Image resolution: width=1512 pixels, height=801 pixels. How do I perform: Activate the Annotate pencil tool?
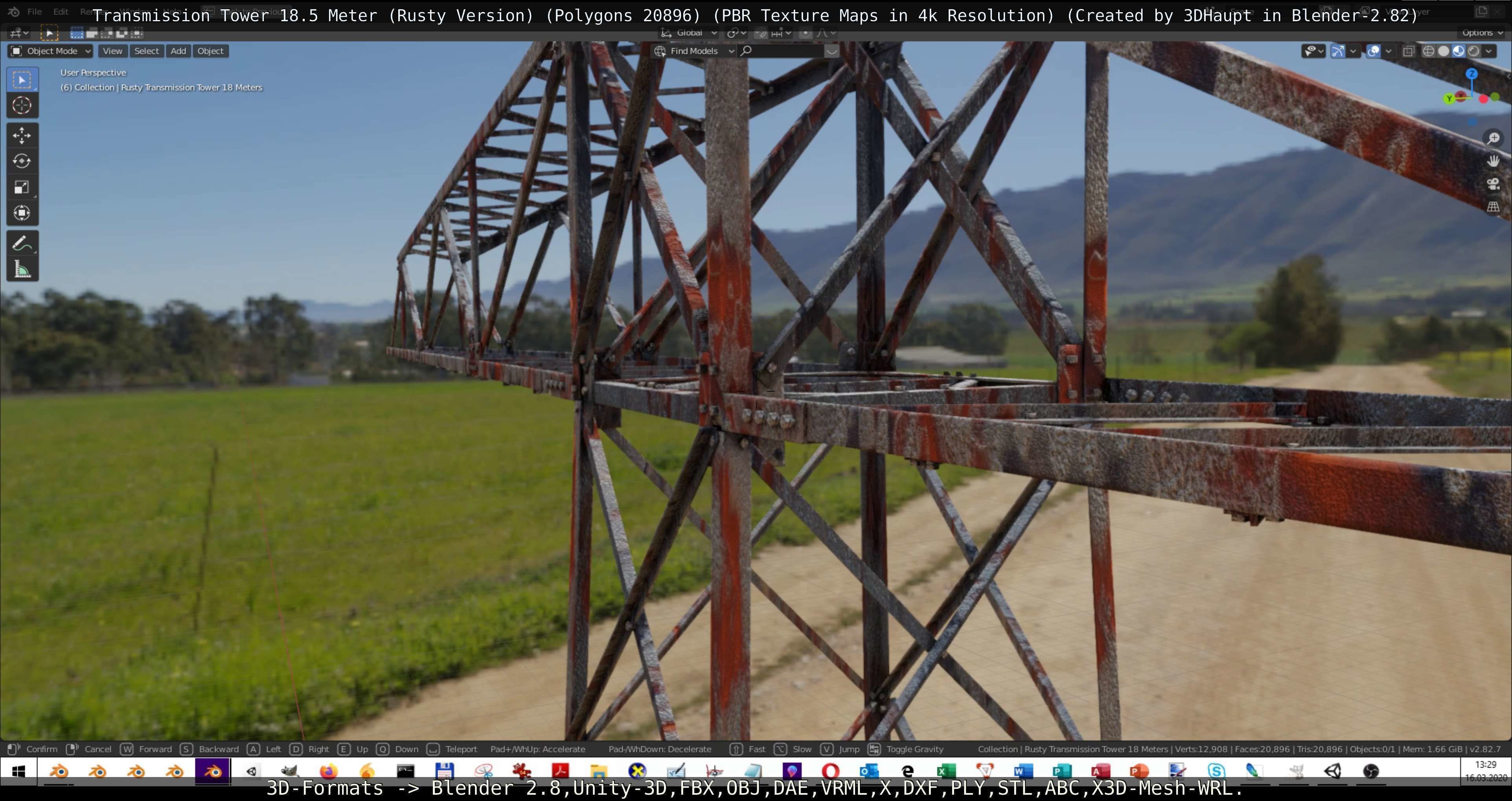[22, 244]
